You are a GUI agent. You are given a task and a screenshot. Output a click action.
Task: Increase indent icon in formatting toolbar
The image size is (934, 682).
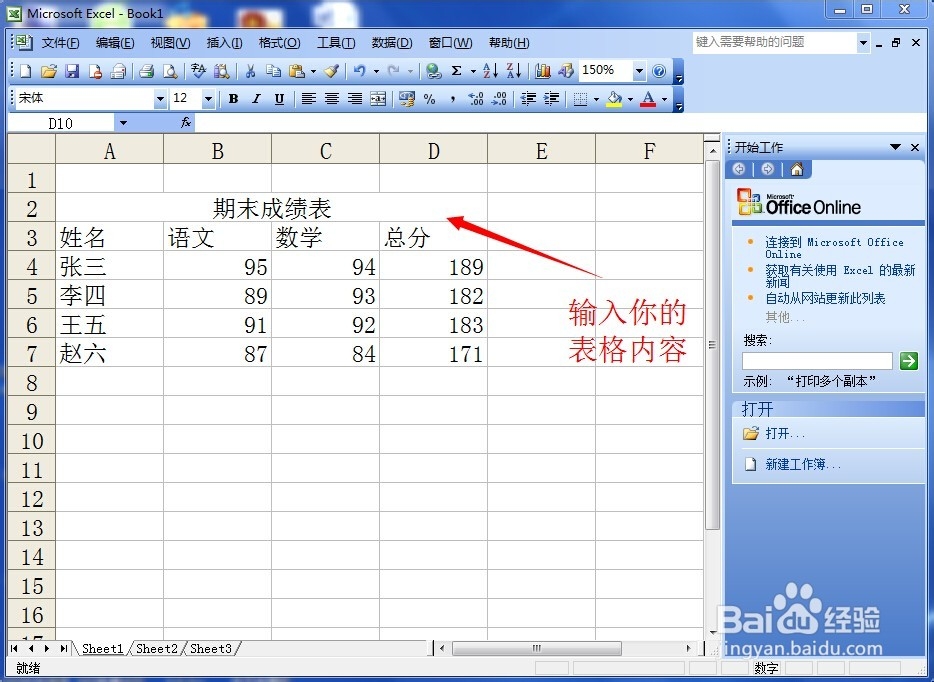click(552, 99)
